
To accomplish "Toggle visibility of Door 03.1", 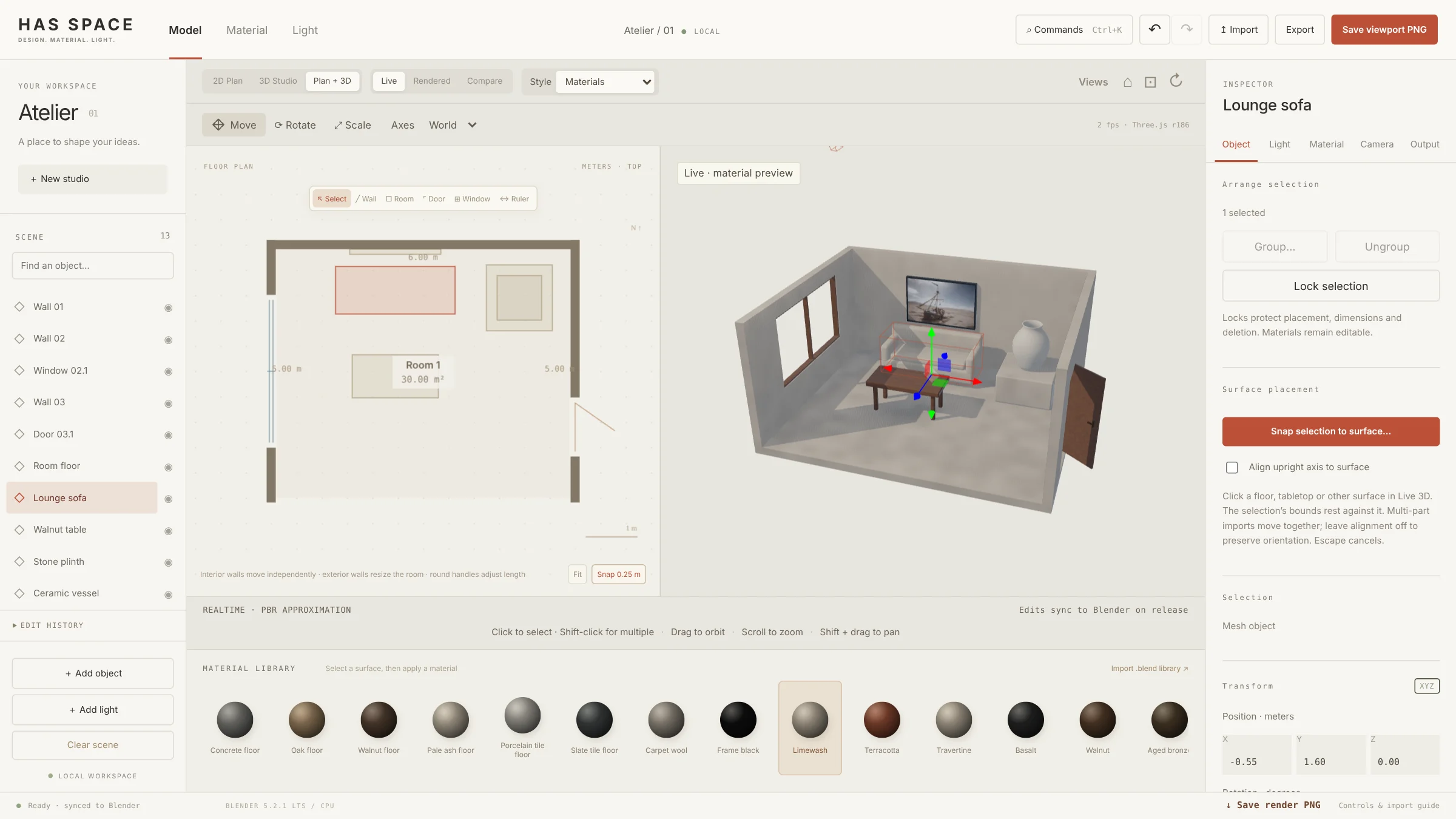I will 169,435.
